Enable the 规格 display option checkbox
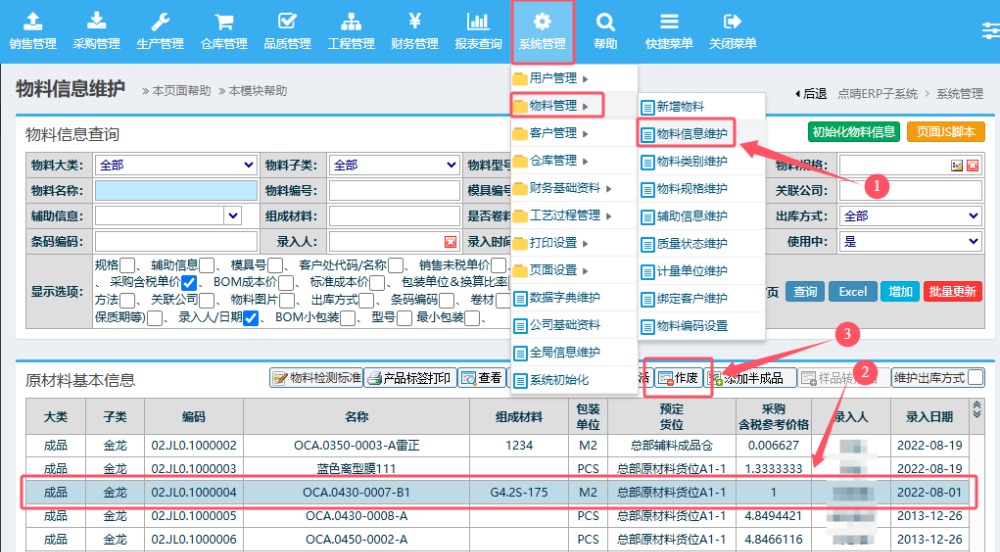Viewport: 1000px width, 552px height. point(127,265)
